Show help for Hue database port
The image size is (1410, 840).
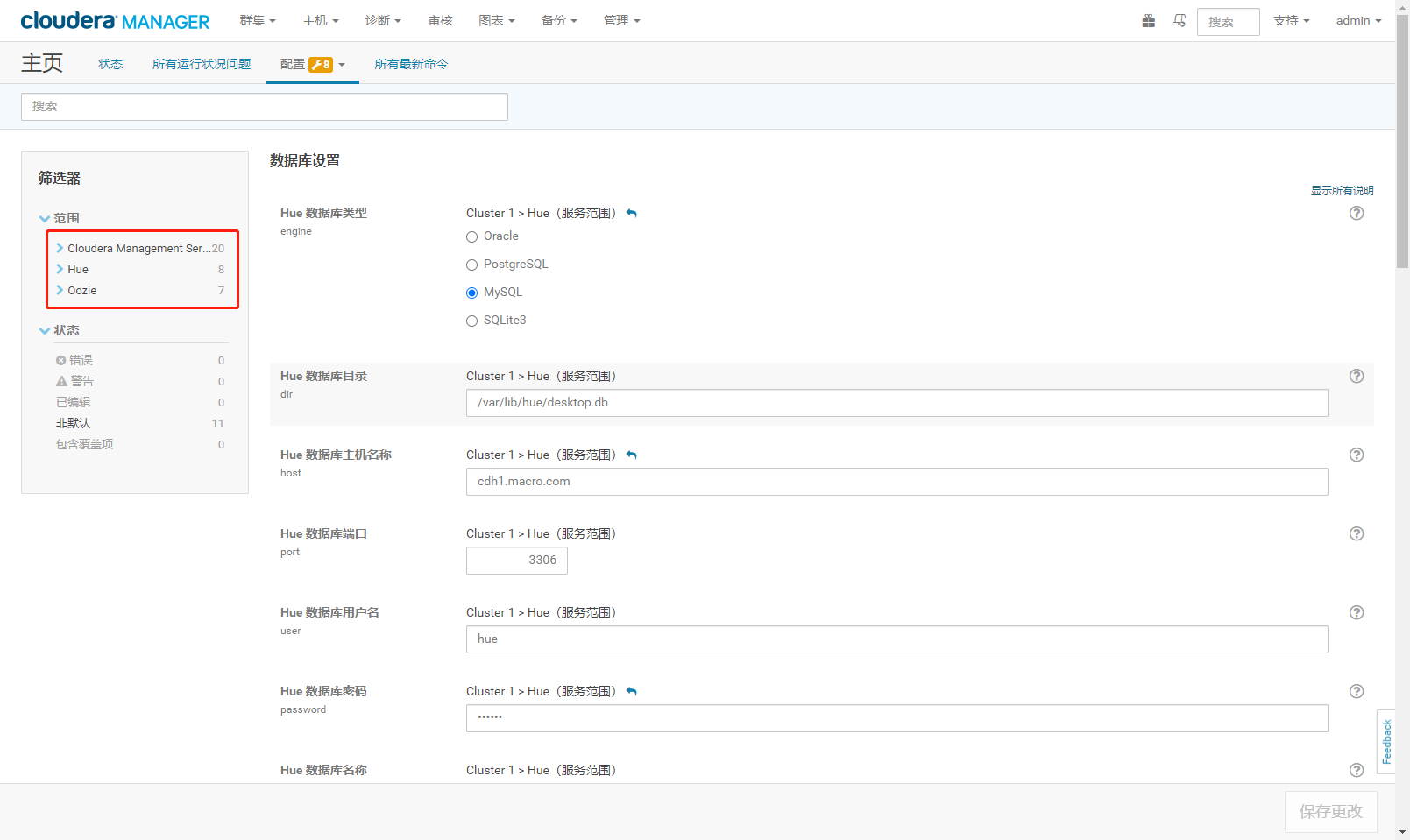1357,533
